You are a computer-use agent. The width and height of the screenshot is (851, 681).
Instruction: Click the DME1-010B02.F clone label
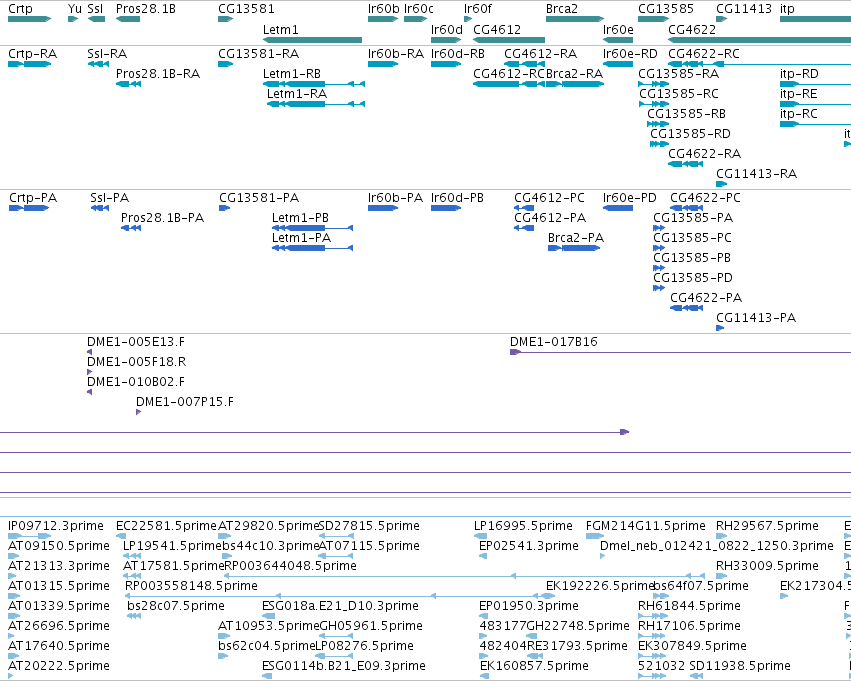[x=136, y=381]
